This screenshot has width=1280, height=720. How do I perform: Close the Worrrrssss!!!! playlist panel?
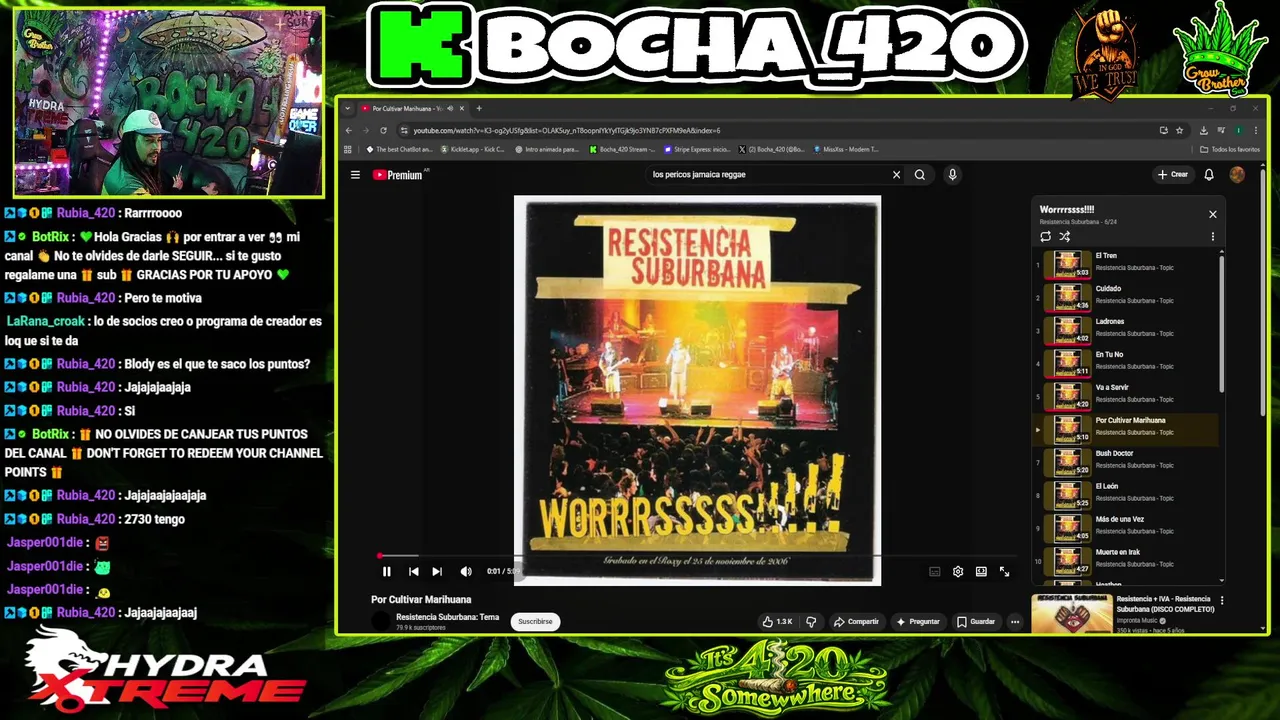pos(1213,214)
